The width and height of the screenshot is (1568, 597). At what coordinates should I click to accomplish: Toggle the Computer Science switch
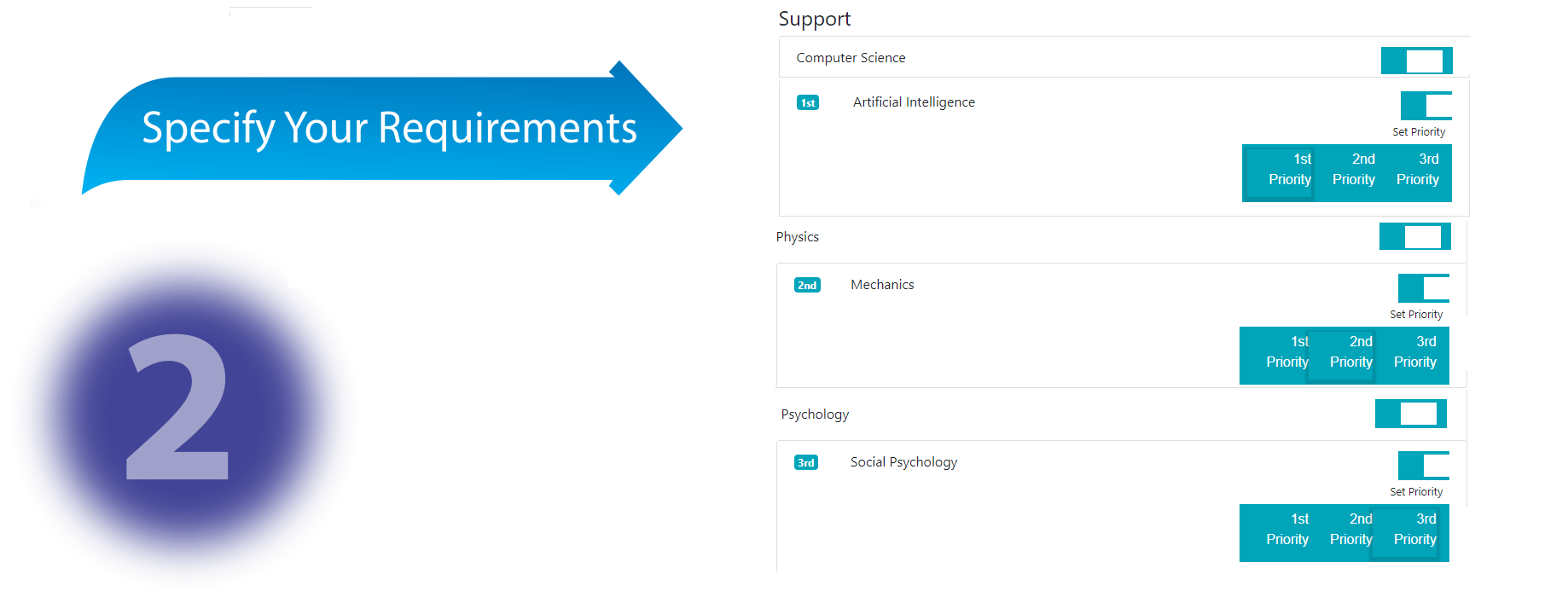click(1416, 61)
